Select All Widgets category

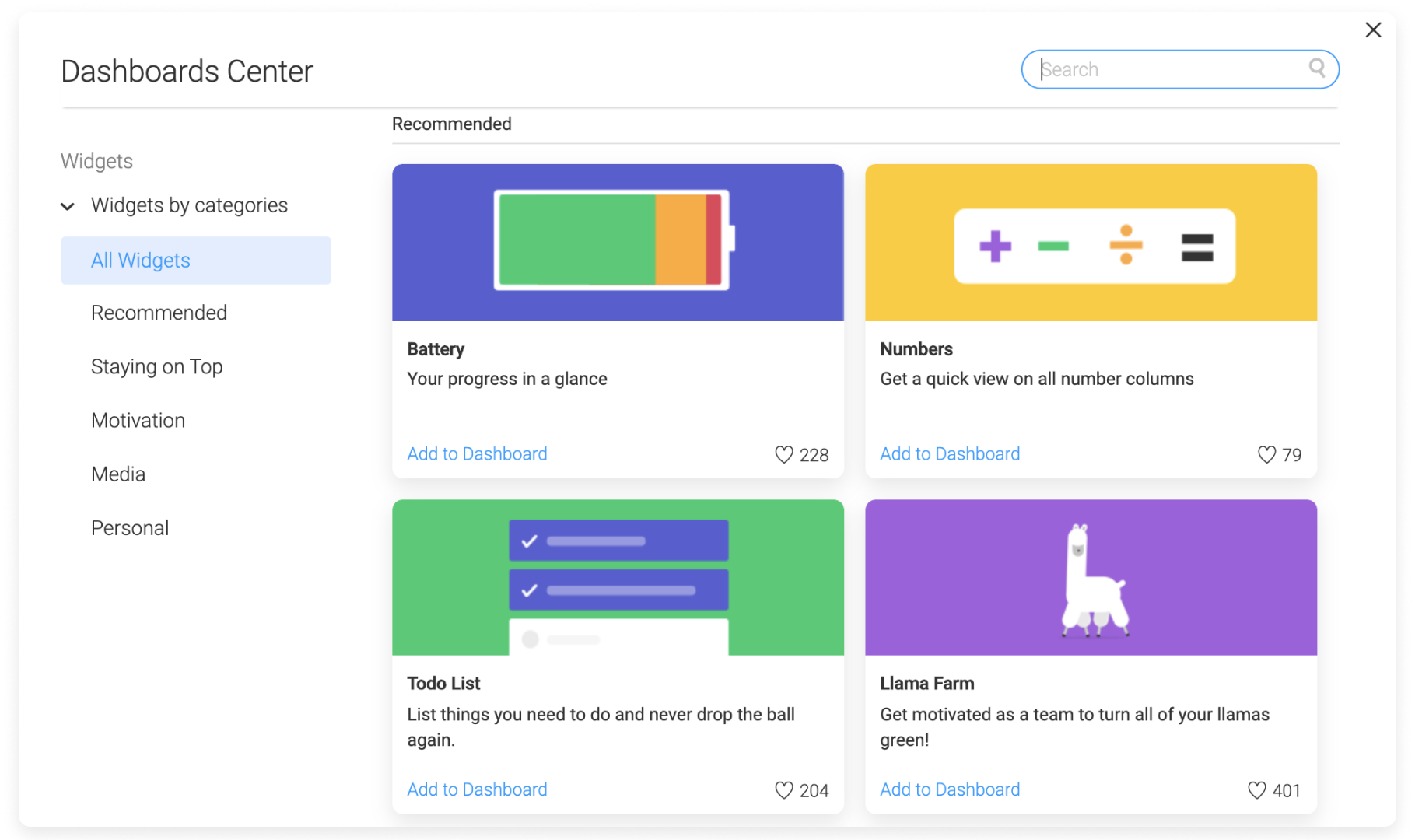(196, 261)
